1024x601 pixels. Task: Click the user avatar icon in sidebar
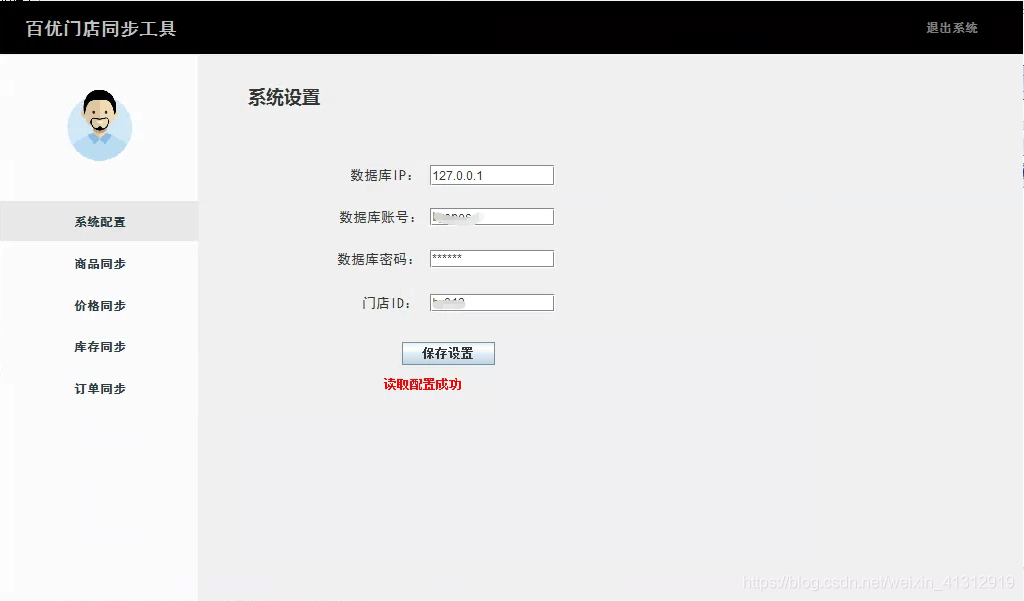(x=99, y=126)
